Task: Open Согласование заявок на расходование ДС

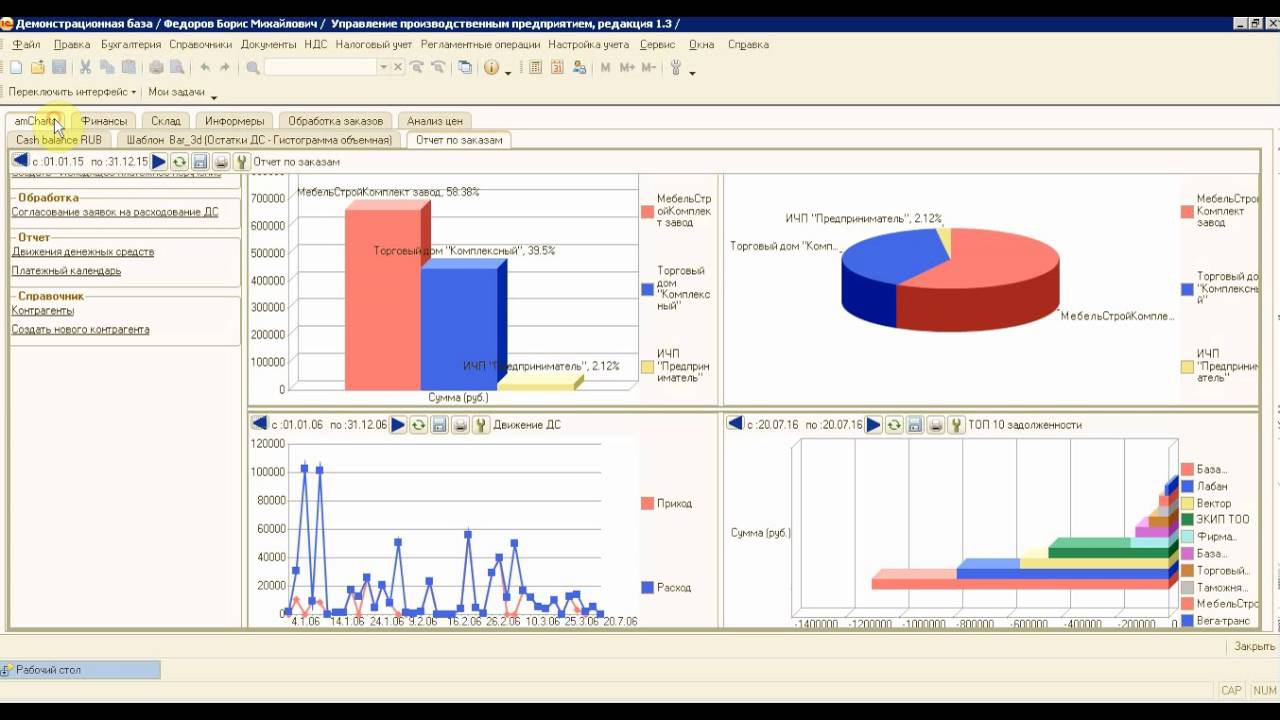Action: pyautogui.click(x=115, y=212)
